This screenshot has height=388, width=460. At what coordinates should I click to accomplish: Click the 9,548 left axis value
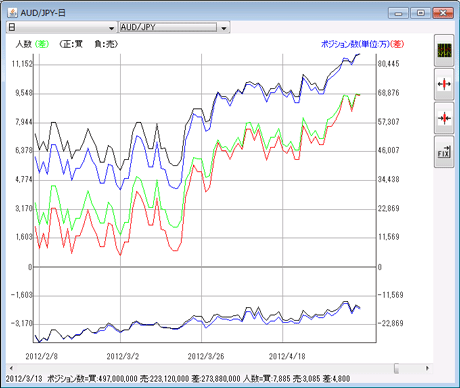pyautogui.click(x=24, y=93)
